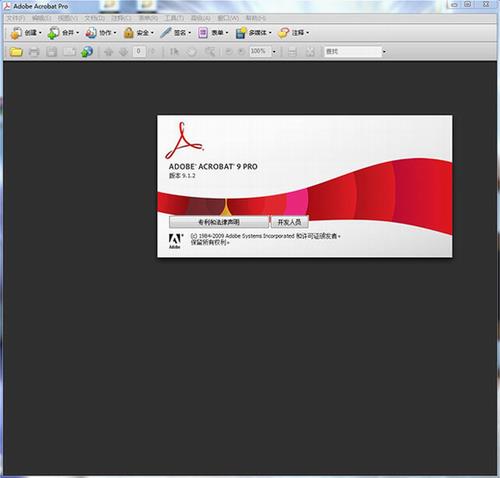Click the 100% zoom value field

(x=260, y=52)
